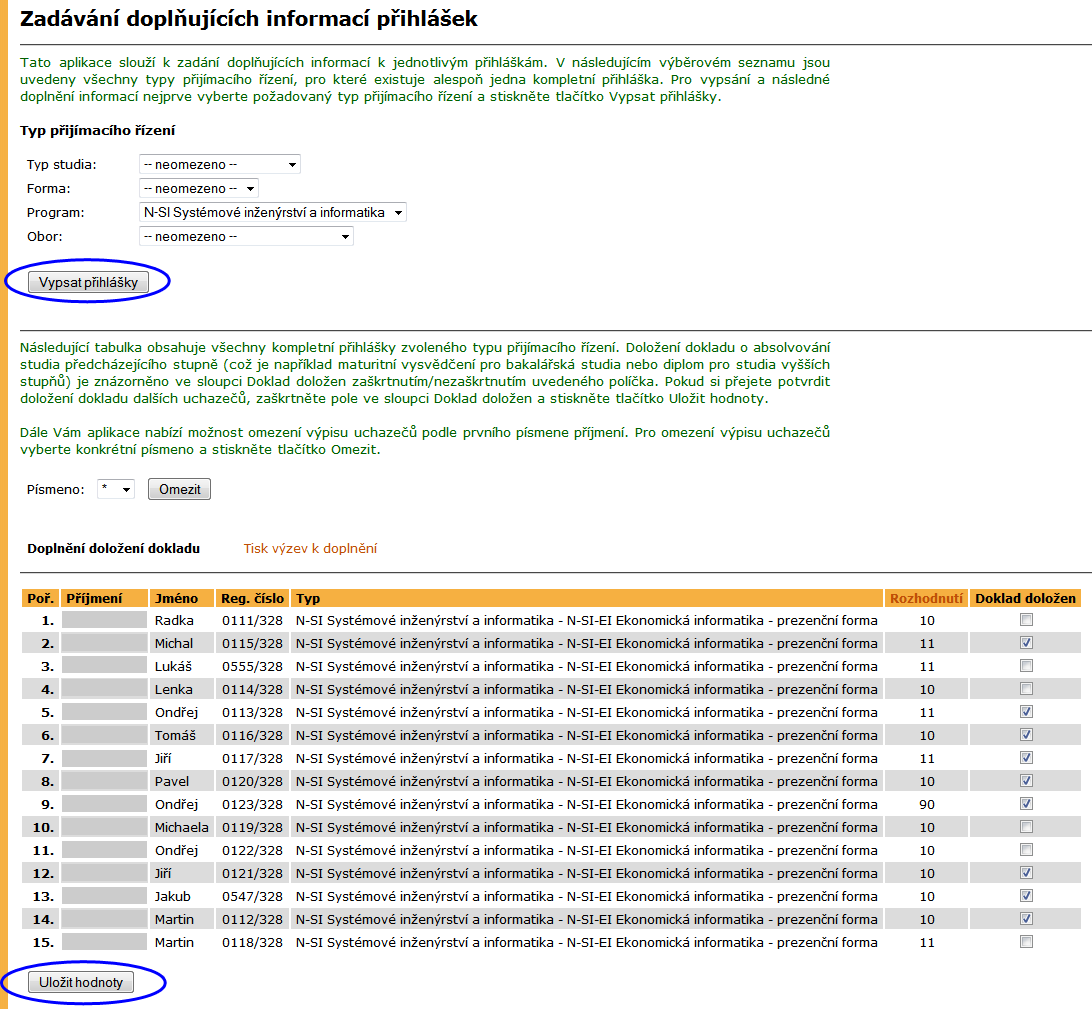Screen dimensions: 1092x1009
Task: Expand the Obor dropdown
Action: [247, 236]
